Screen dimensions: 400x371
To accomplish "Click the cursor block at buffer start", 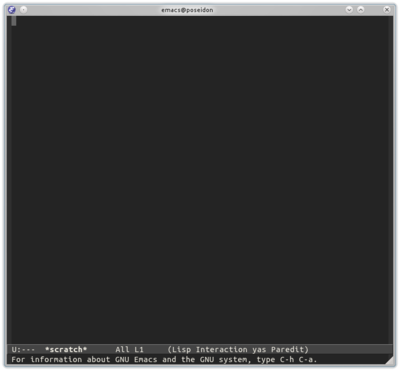I will tap(14, 21).
